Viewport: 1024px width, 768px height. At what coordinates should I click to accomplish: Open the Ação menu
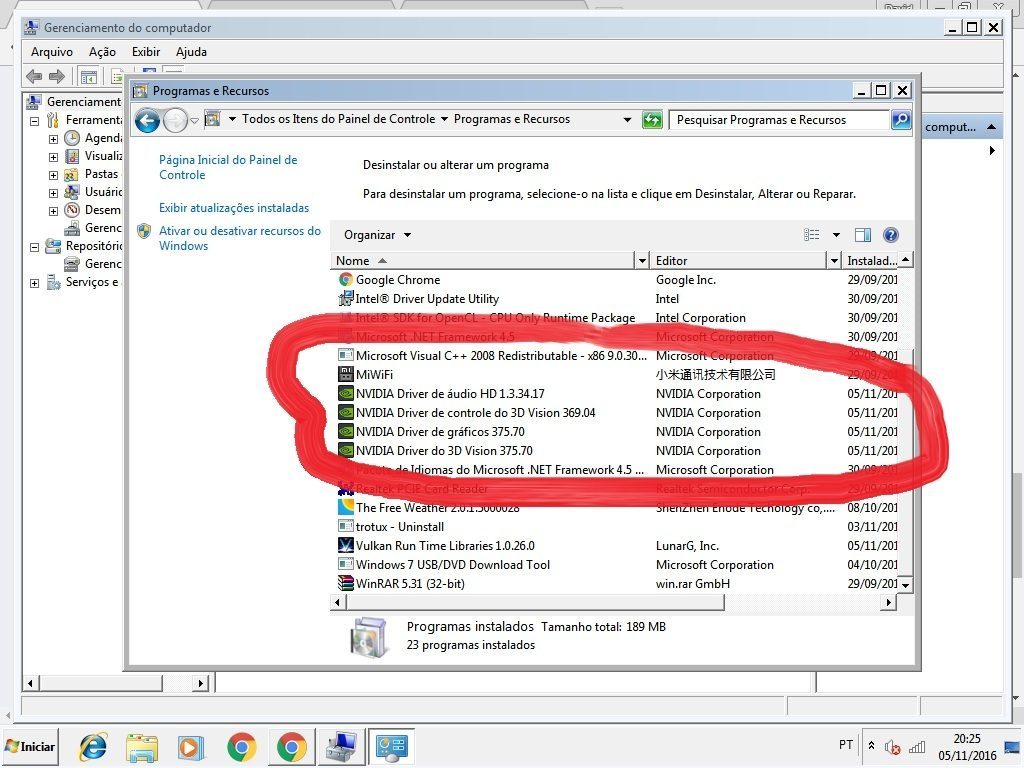click(102, 52)
